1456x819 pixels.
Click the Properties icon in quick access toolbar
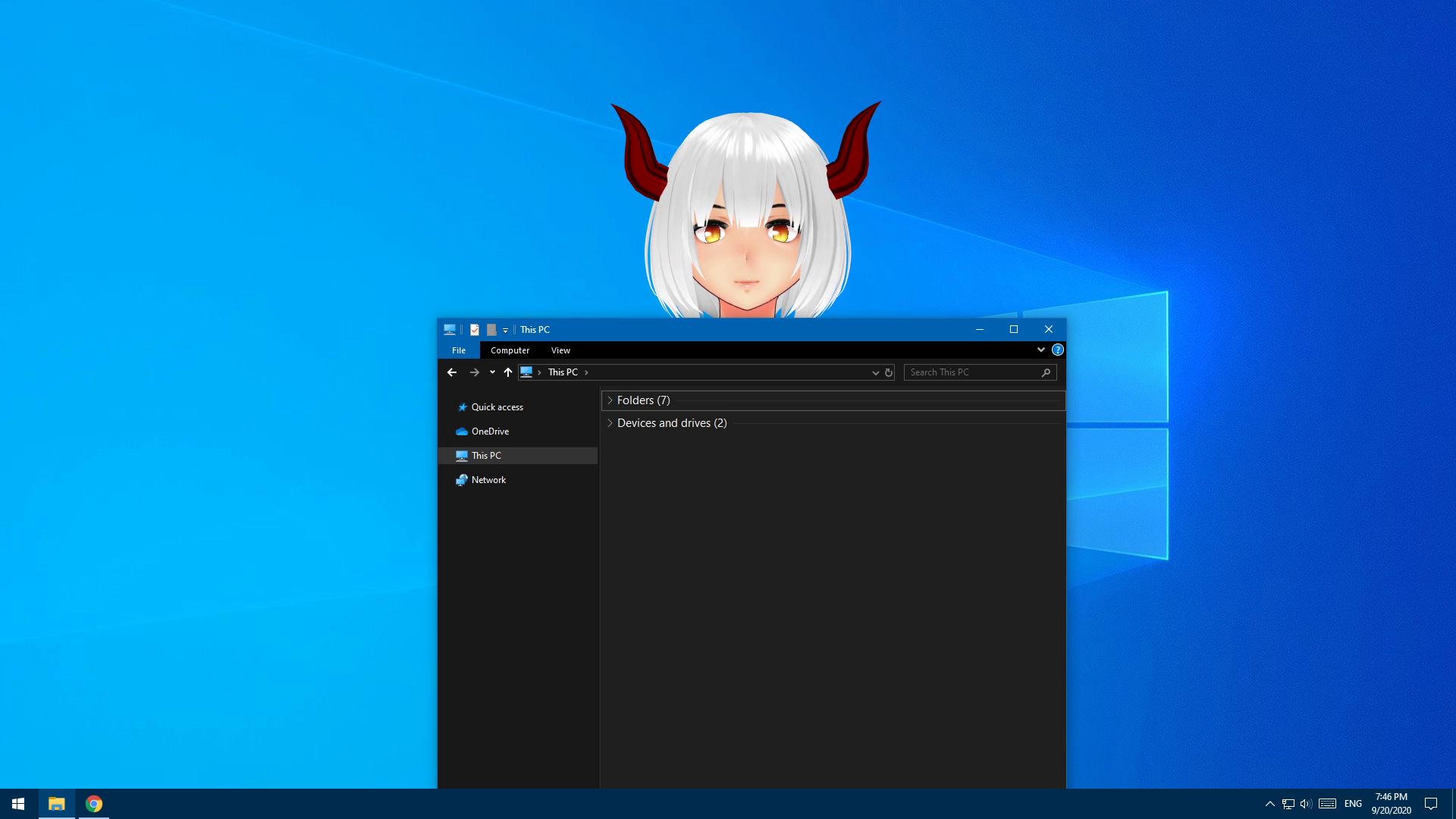475,330
